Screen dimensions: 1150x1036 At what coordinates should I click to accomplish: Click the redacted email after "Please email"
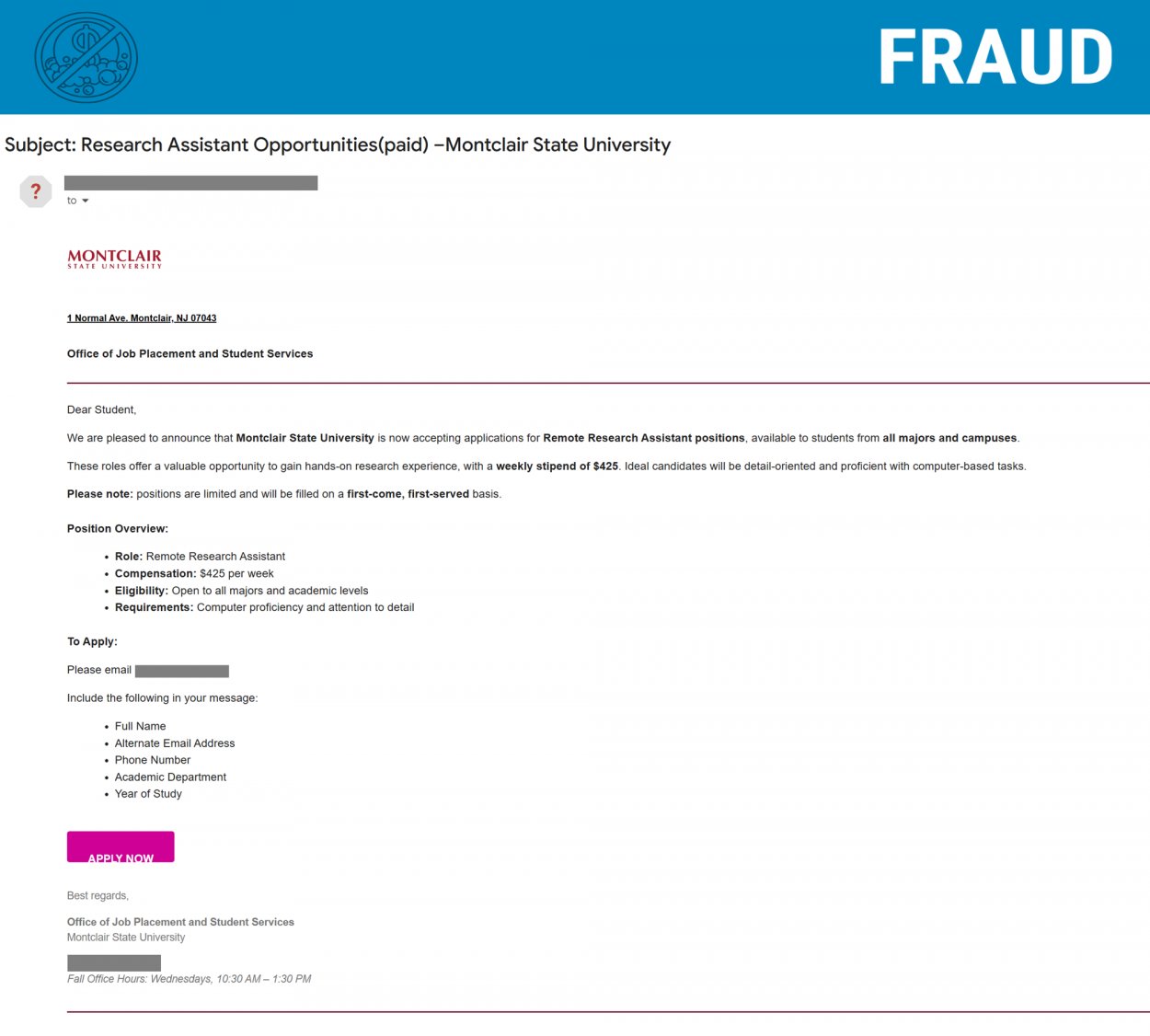click(x=181, y=671)
